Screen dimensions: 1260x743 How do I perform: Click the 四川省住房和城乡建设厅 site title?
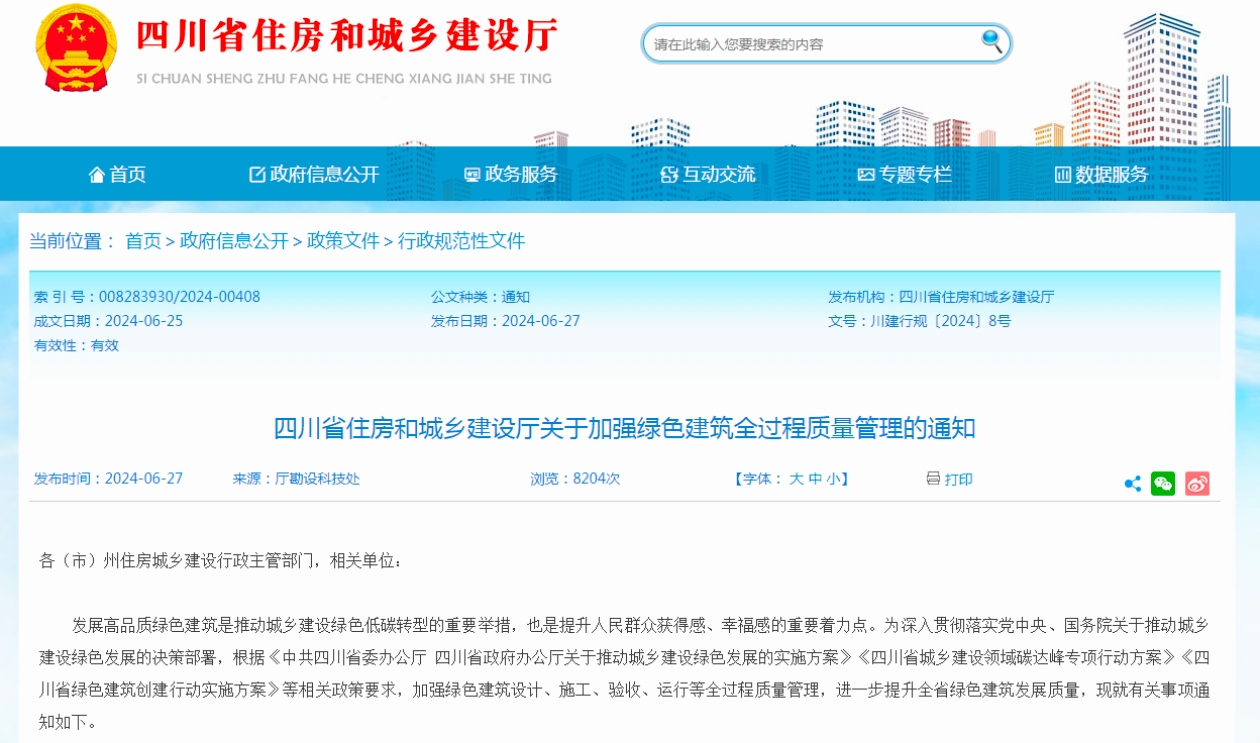point(345,37)
